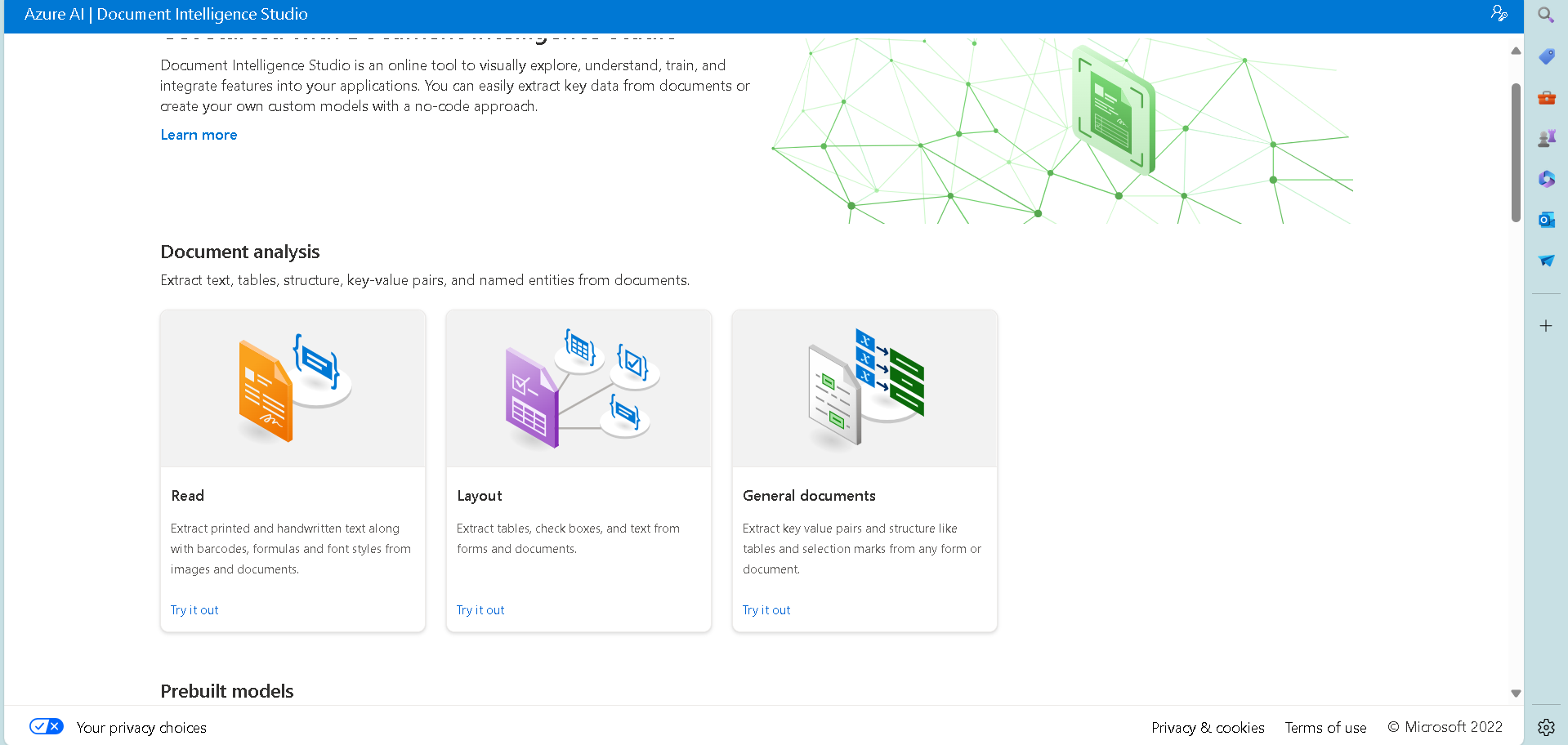Open sidebar settings gear icon
This screenshot has width=1568, height=745.
point(1546,727)
